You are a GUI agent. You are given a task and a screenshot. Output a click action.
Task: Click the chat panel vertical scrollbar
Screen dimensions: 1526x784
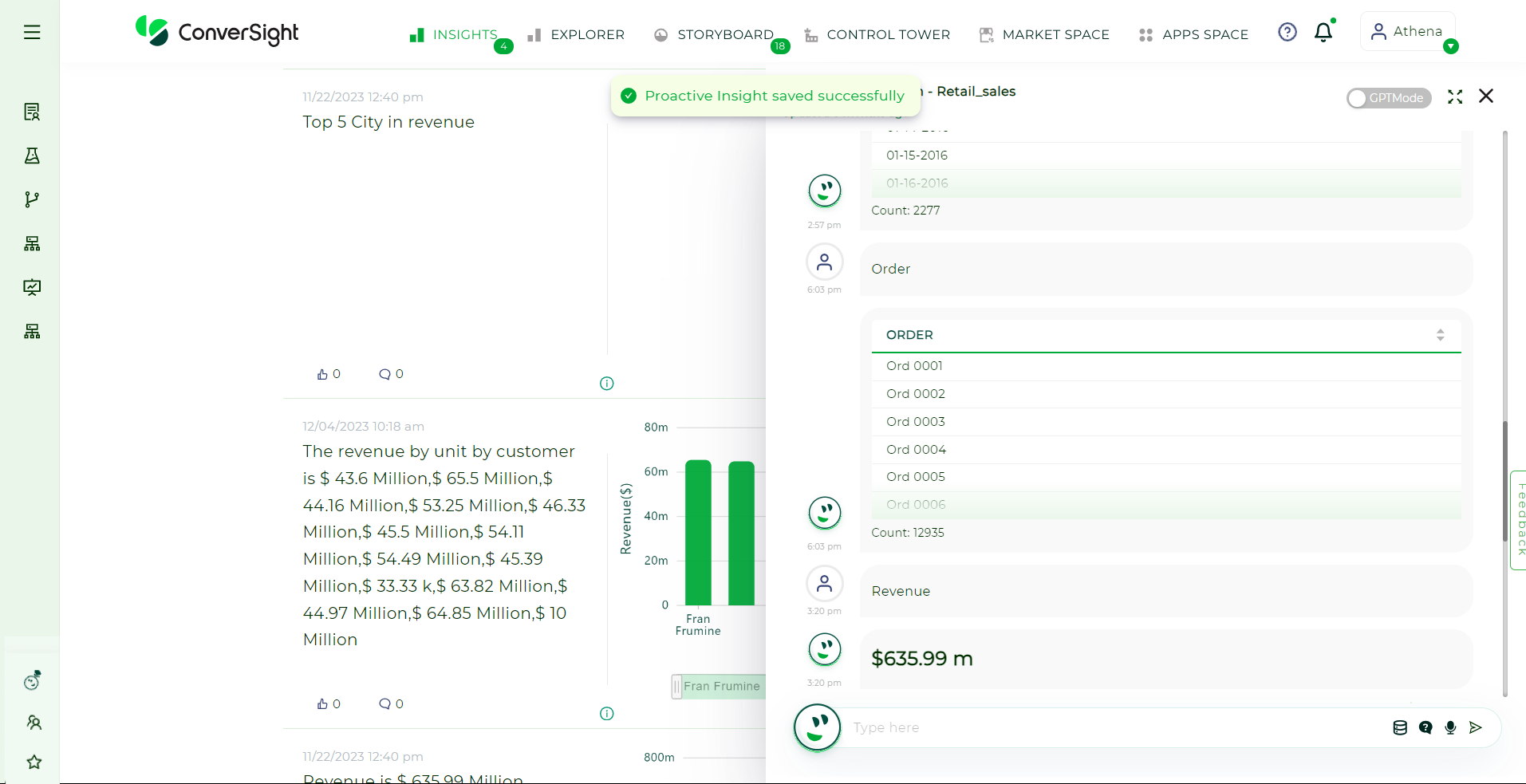tap(1505, 482)
